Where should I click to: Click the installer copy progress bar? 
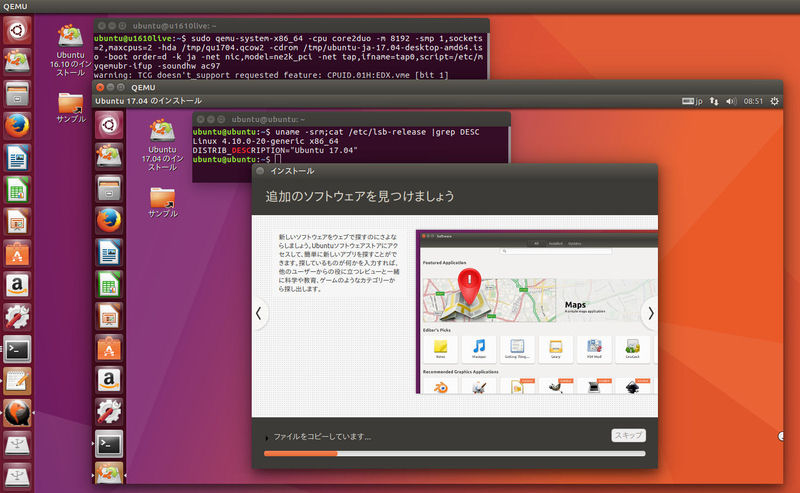tap(455, 453)
